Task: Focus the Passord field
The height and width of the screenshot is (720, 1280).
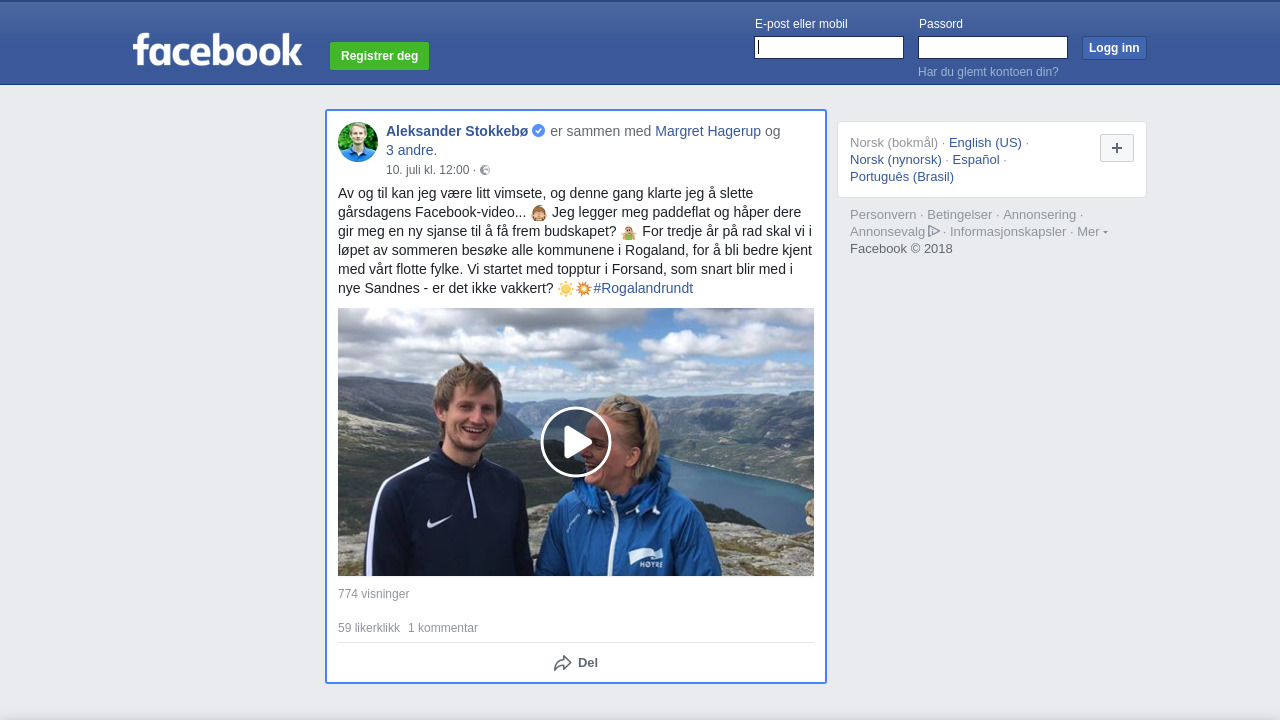Action: (993, 48)
